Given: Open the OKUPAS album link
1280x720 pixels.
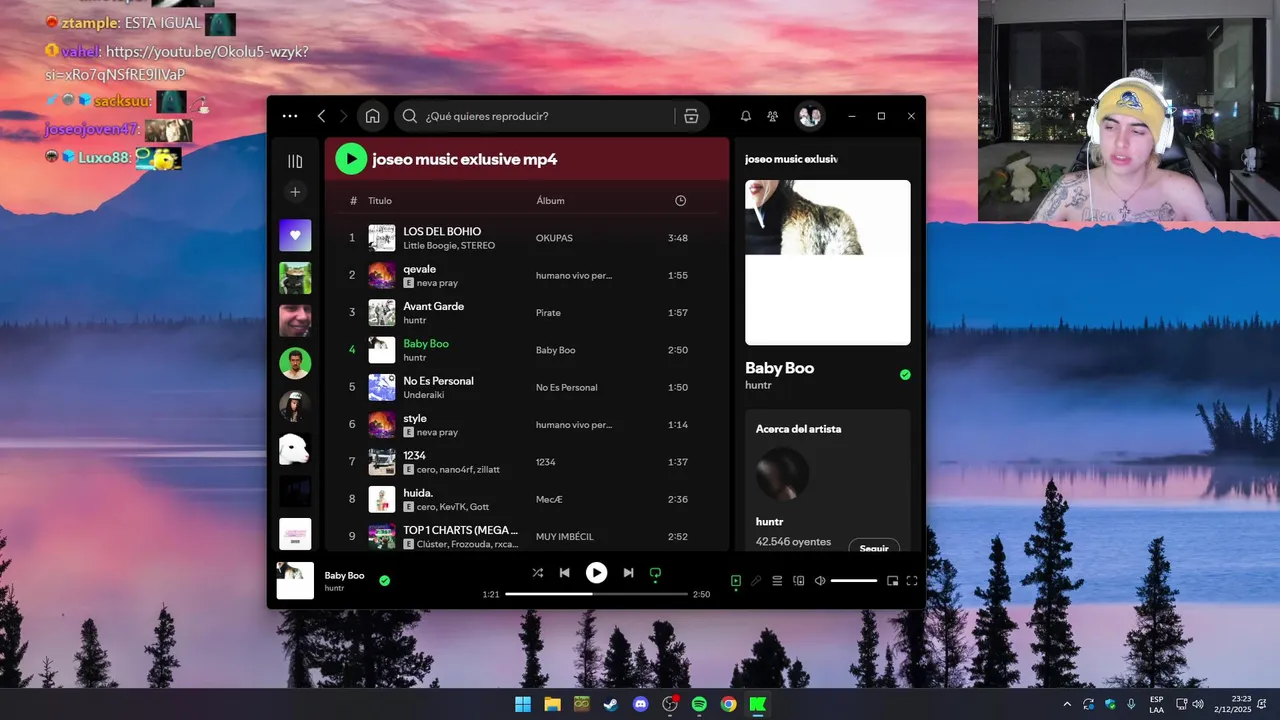Looking at the screenshot, I should pyautogui.click(x=554, y=238).
